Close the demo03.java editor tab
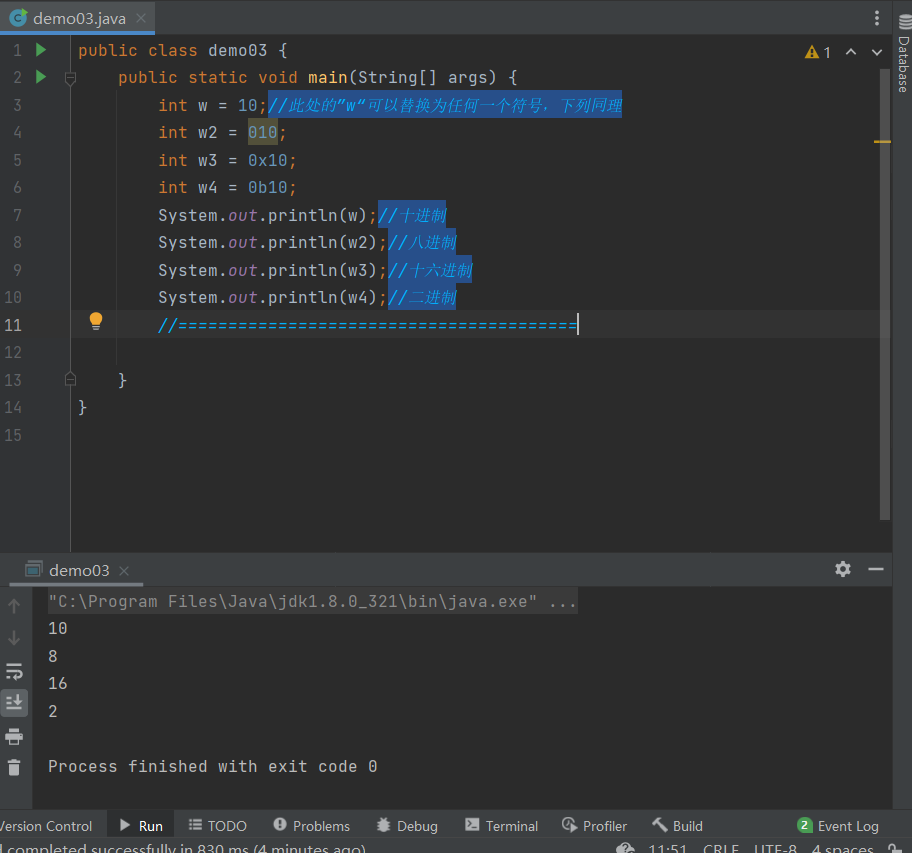 click(142, 19)
